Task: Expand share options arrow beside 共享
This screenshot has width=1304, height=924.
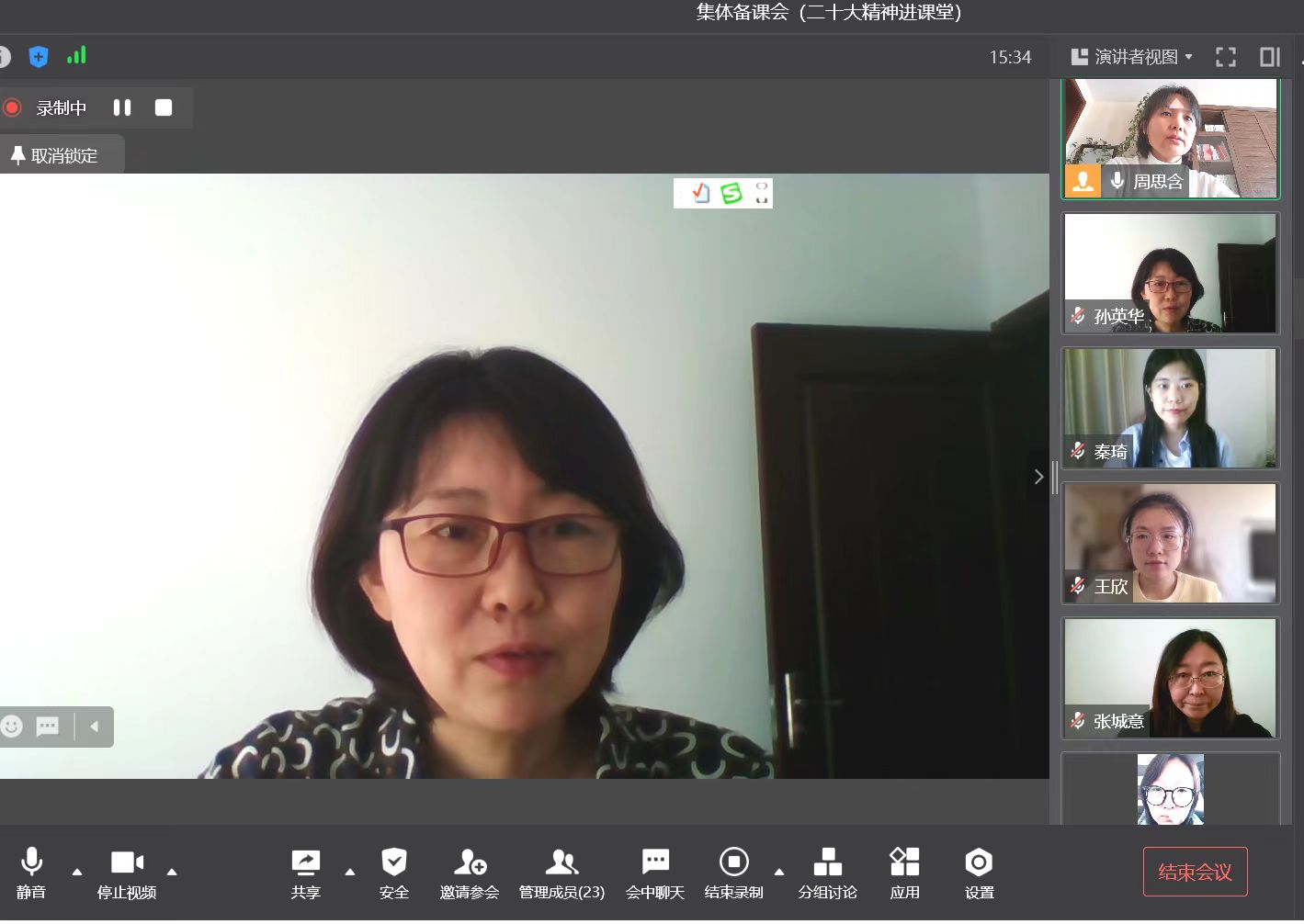Action: (x=350, y=872)
